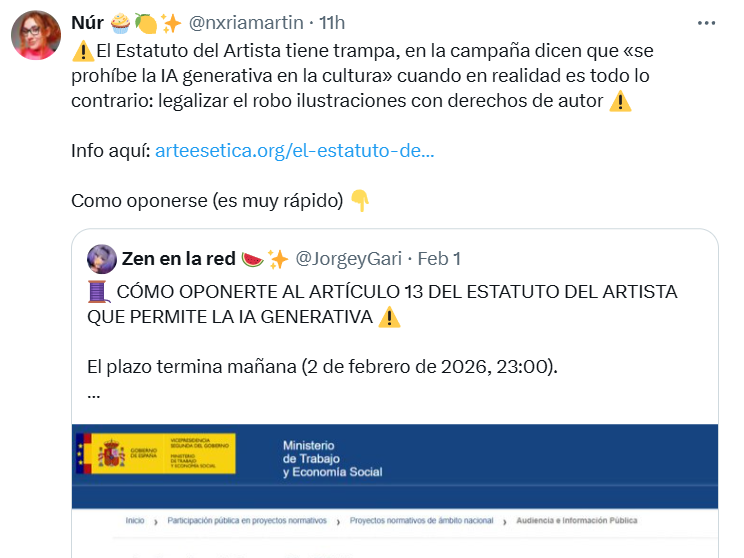The height and width of the screenshot is (558, 744).
Task: Click Zen en la red's profile avatar
Action: tap(101, 259)
